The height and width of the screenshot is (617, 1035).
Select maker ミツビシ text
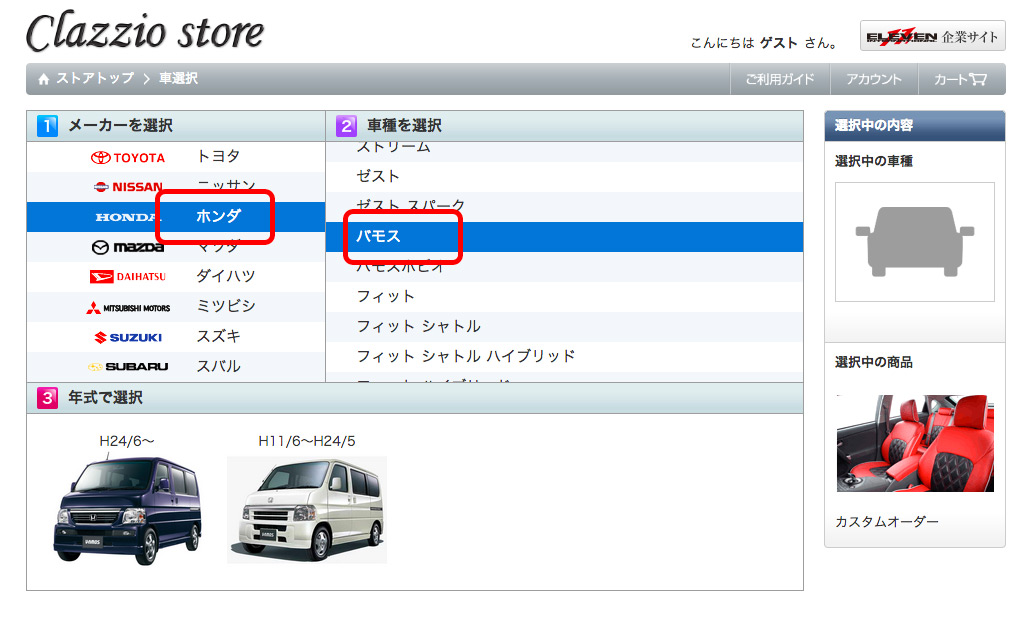[226, 306]
